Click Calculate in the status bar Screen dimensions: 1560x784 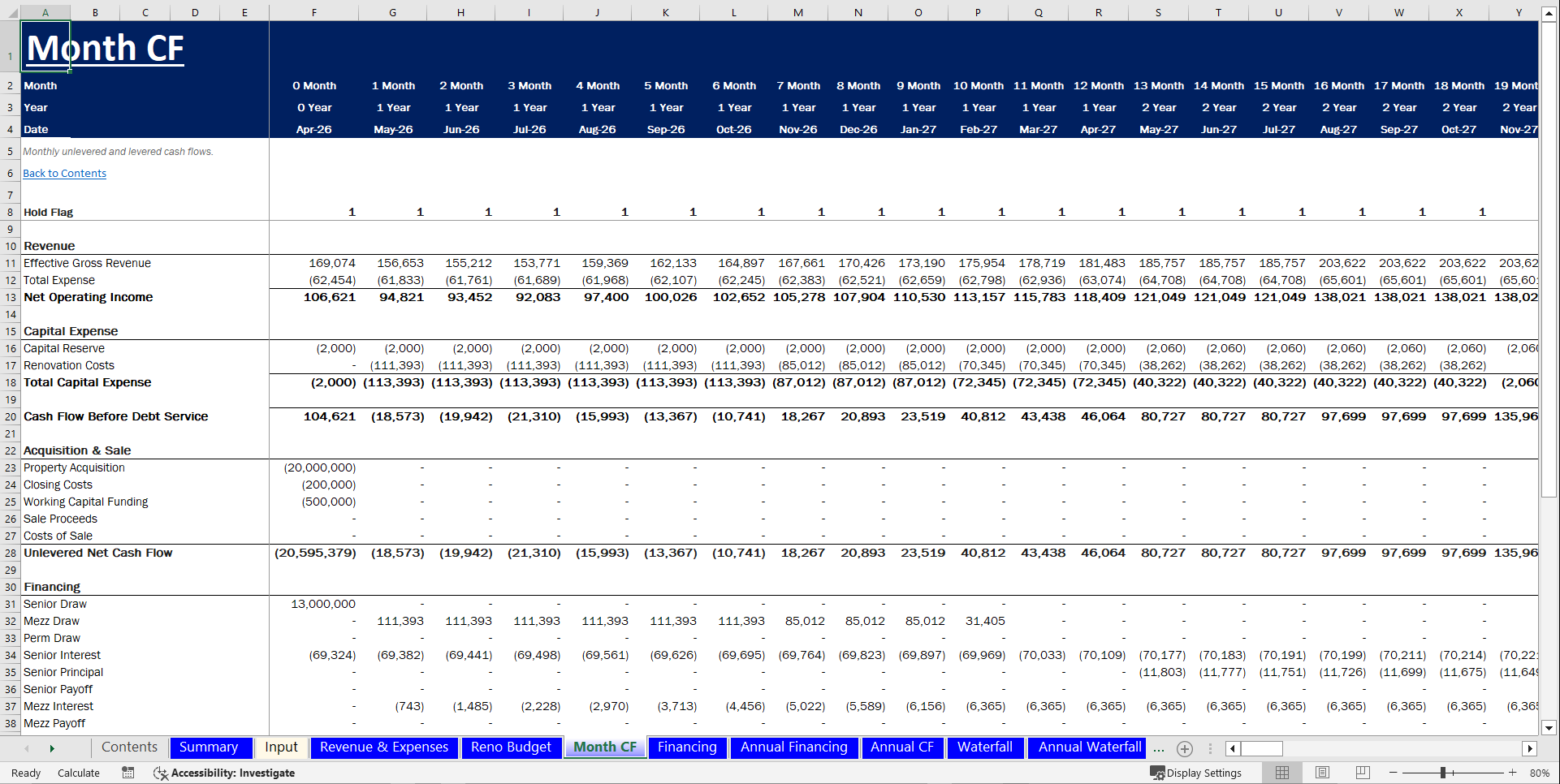click(x=78, y=773)
